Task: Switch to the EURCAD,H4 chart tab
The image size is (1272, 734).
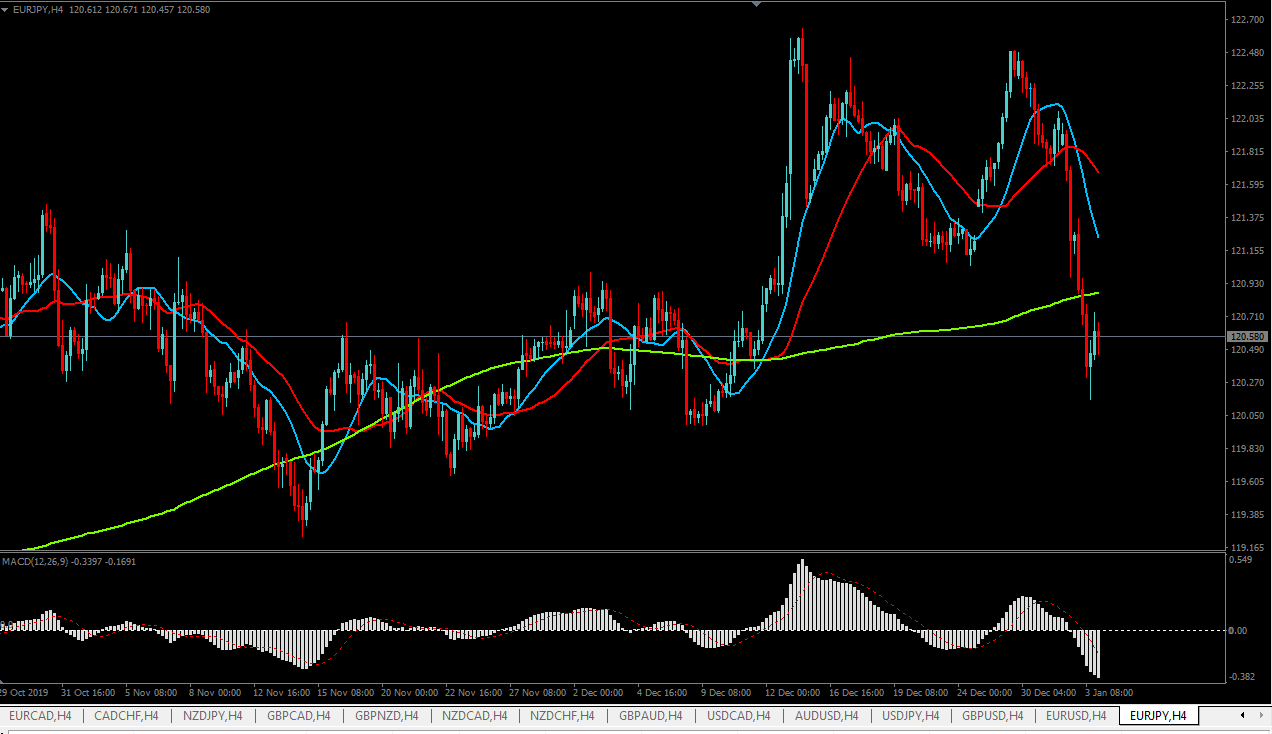Action: pos(41,716)
